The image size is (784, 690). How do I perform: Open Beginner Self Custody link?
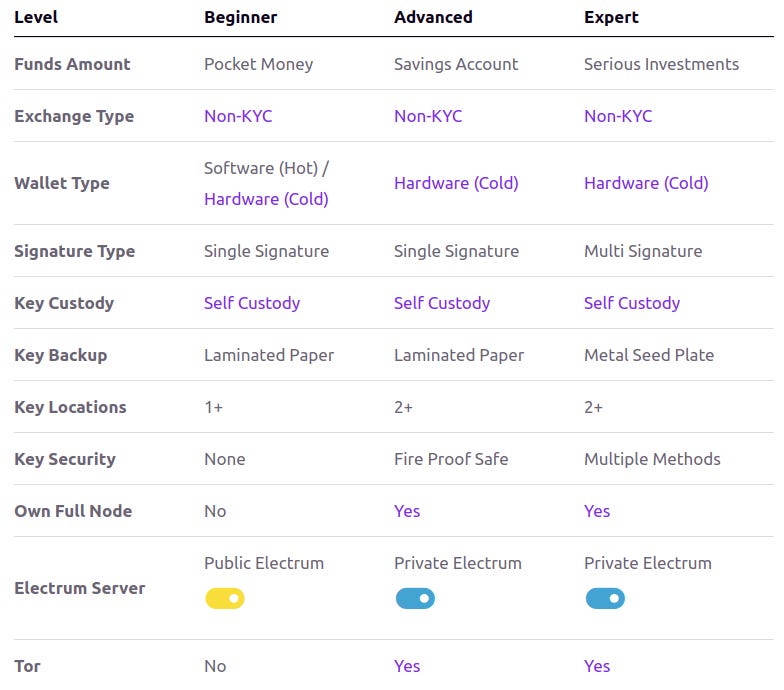[x=252, y=303]
